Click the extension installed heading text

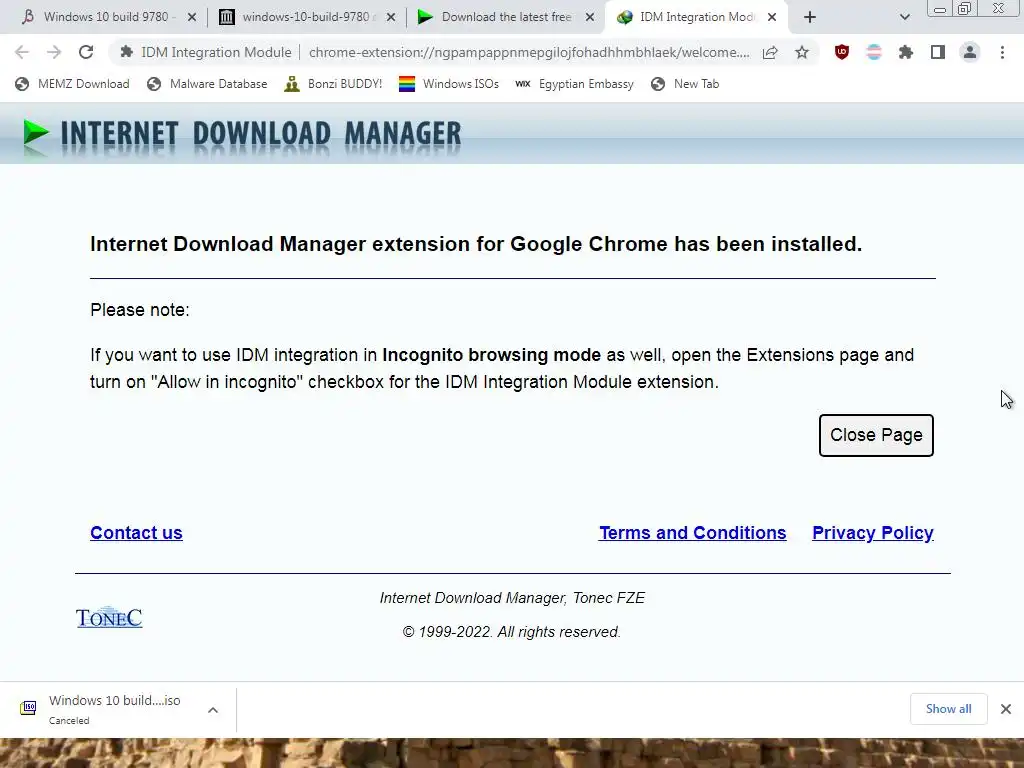[476, 244]
